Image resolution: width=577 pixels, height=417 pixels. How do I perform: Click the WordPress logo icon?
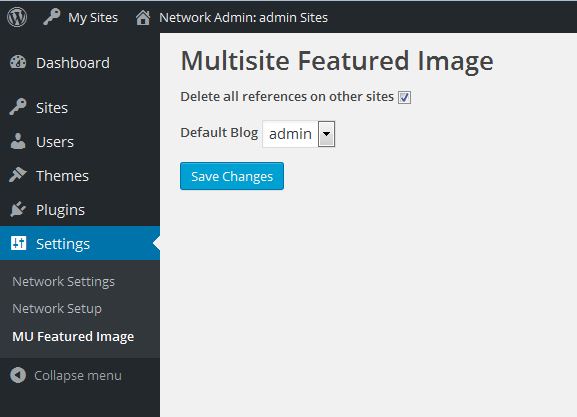tap(17, 17)
